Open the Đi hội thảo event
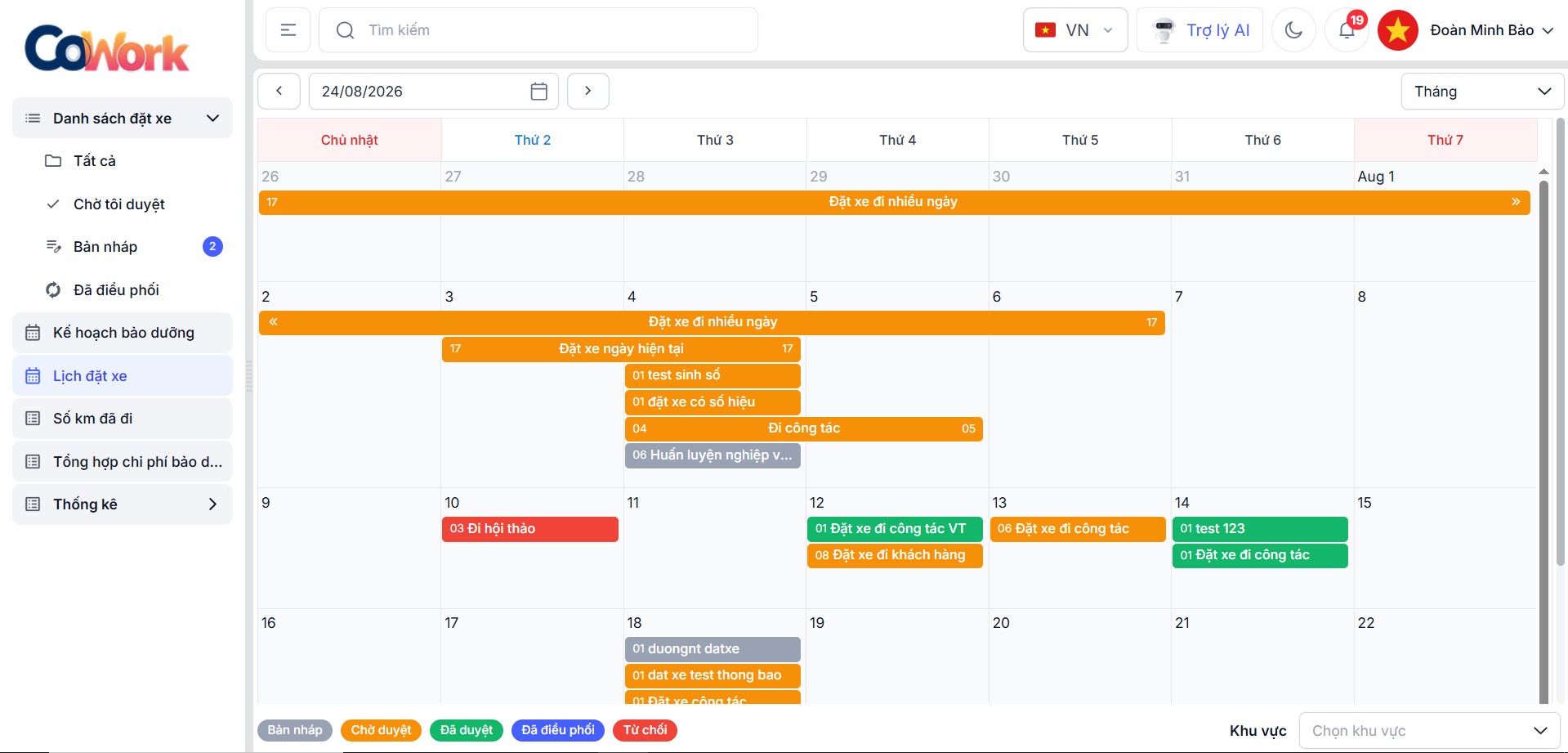Screen dimensions: 1568x753 [x=530, y=529]
